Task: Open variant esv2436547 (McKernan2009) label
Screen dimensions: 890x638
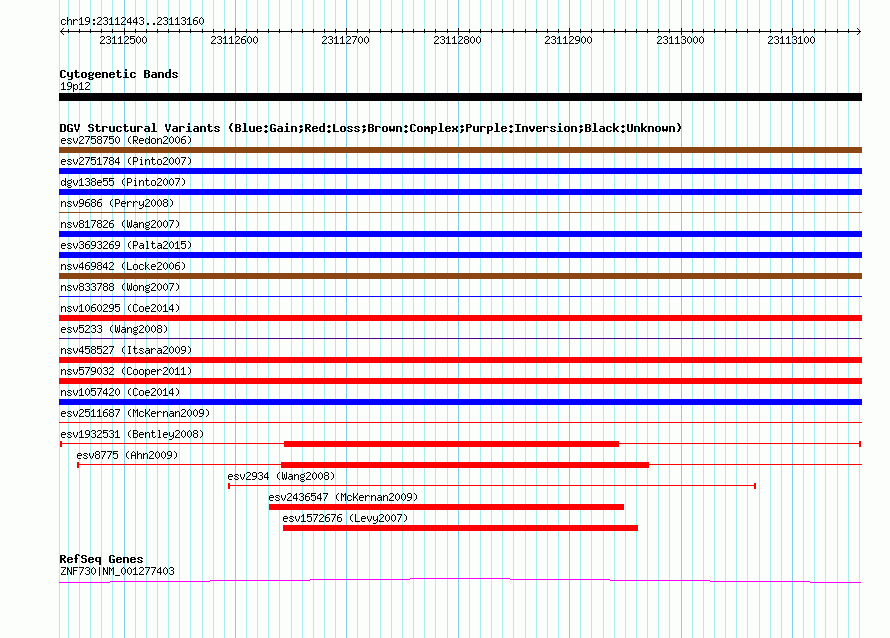Action: coord(343,497)
